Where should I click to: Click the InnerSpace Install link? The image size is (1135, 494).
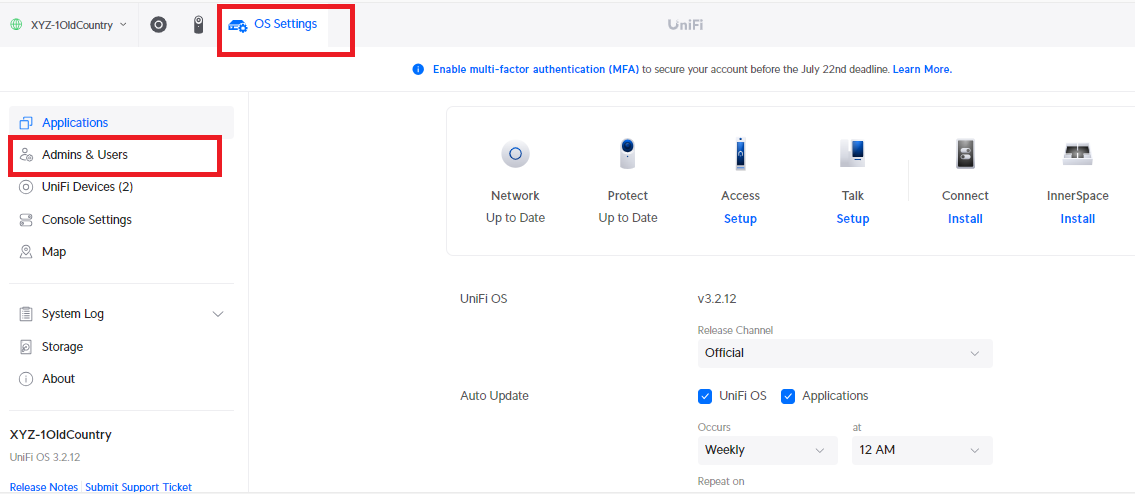point(1077,219)
